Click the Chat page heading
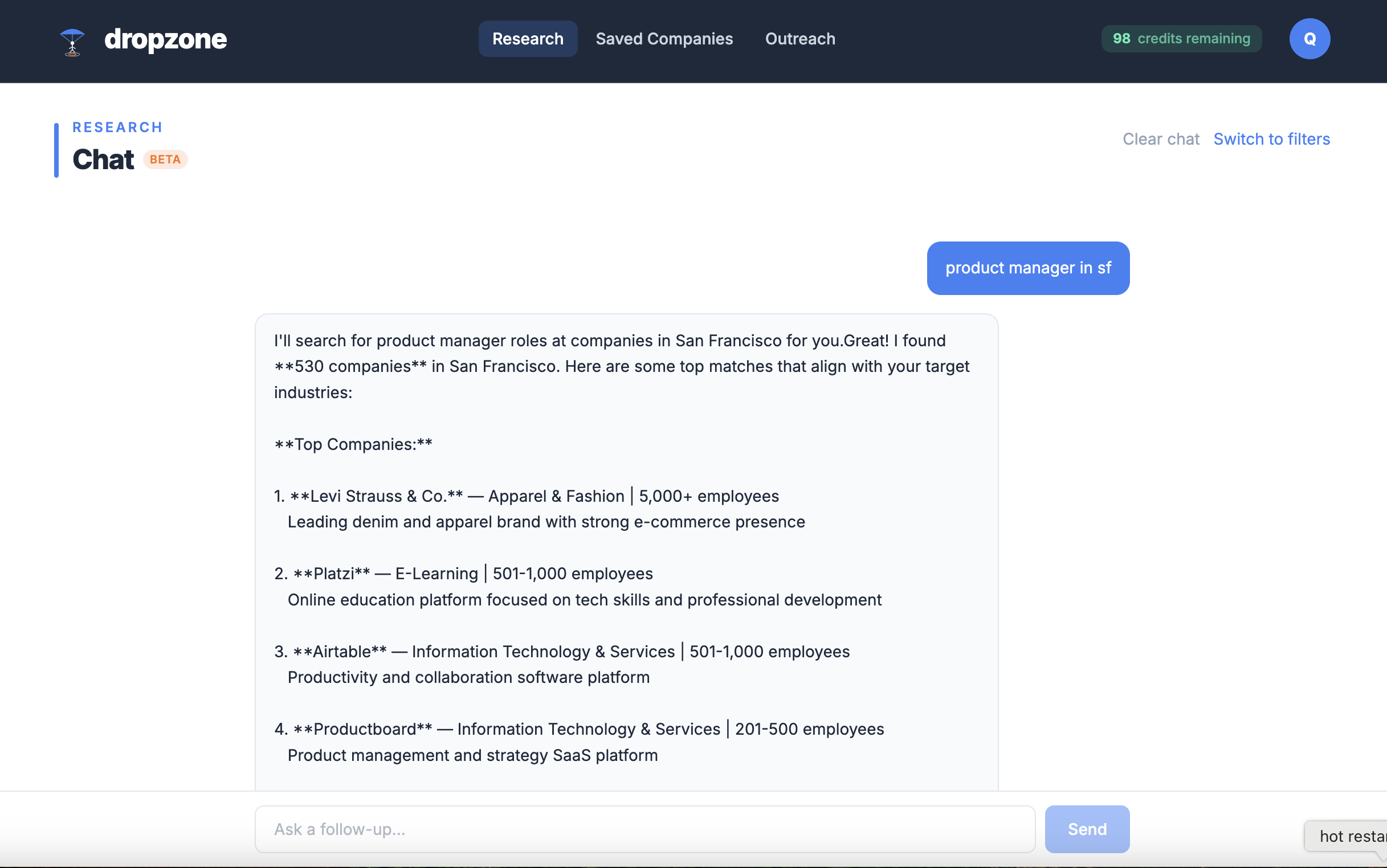 (x=103, y=159)
